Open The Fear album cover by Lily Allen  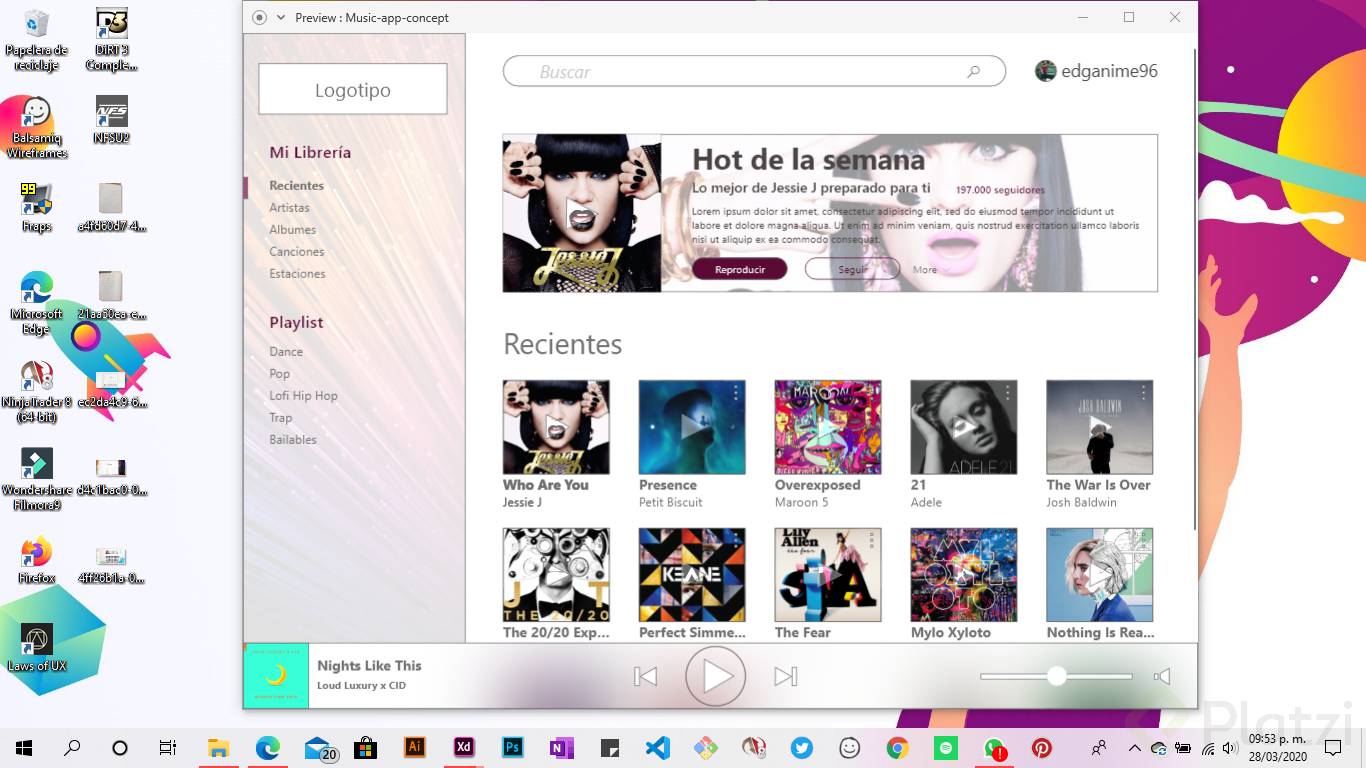click(x=828, y=575)
